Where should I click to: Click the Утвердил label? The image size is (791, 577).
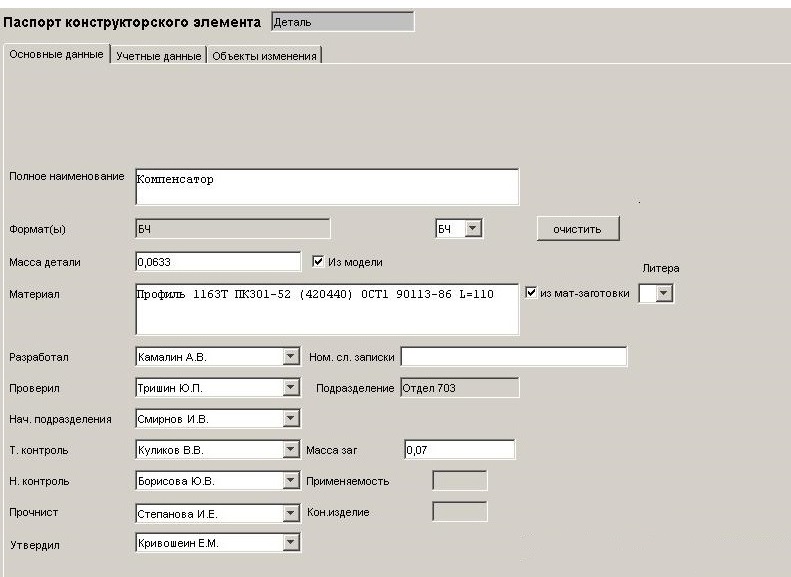[x=35, y=545]
